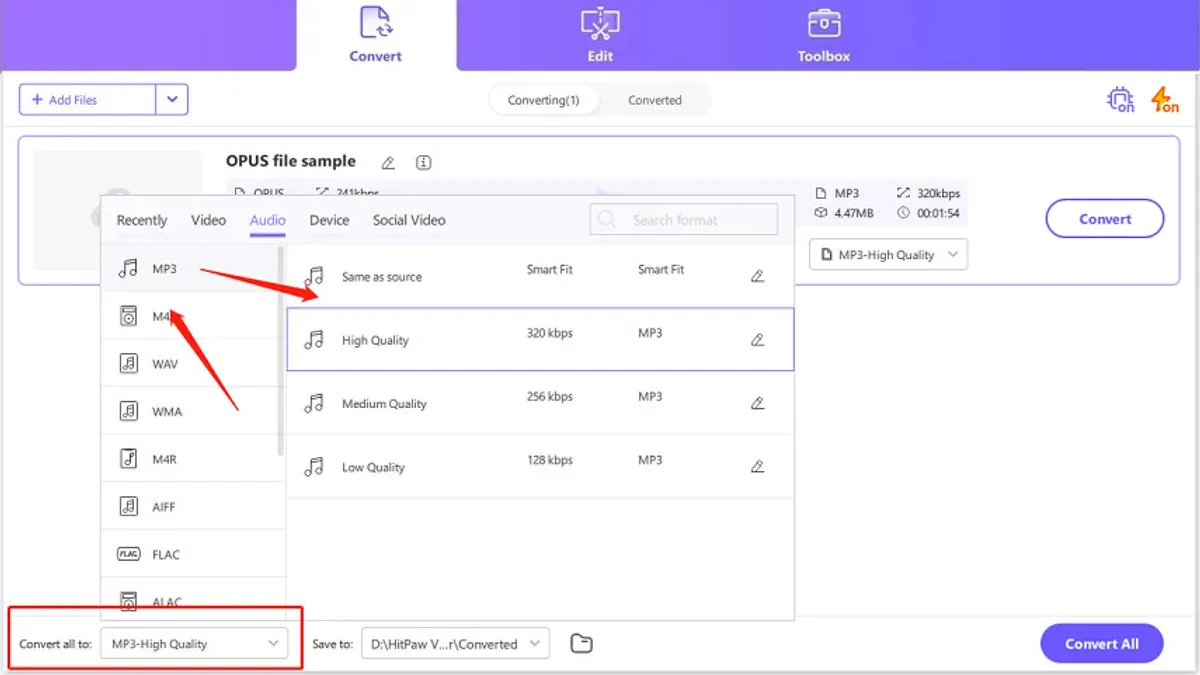This screenshot has width=1200, height=675.
Task: Open the MP3-High Quality file format dropdown
Action: 888,255
